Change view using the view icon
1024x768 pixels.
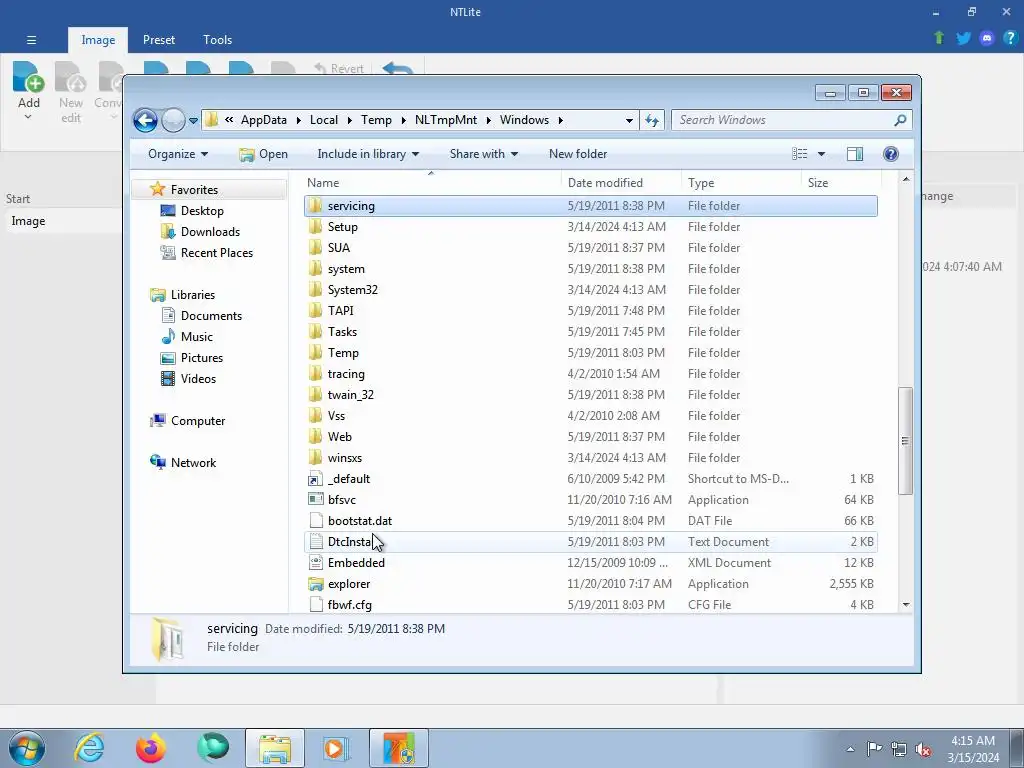tap(799, 153)
